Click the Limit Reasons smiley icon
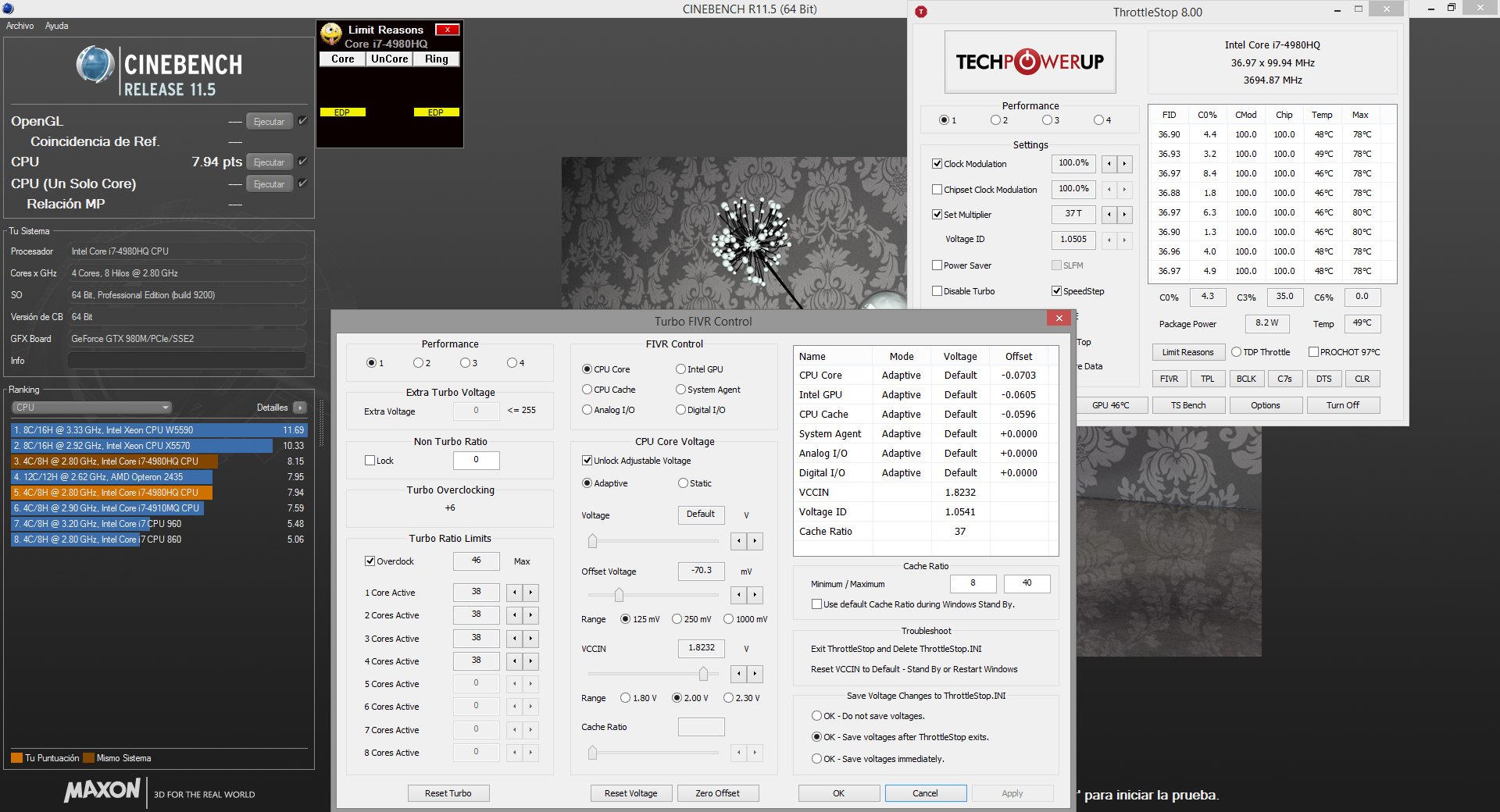The image size is (1500, 812). 331,34
